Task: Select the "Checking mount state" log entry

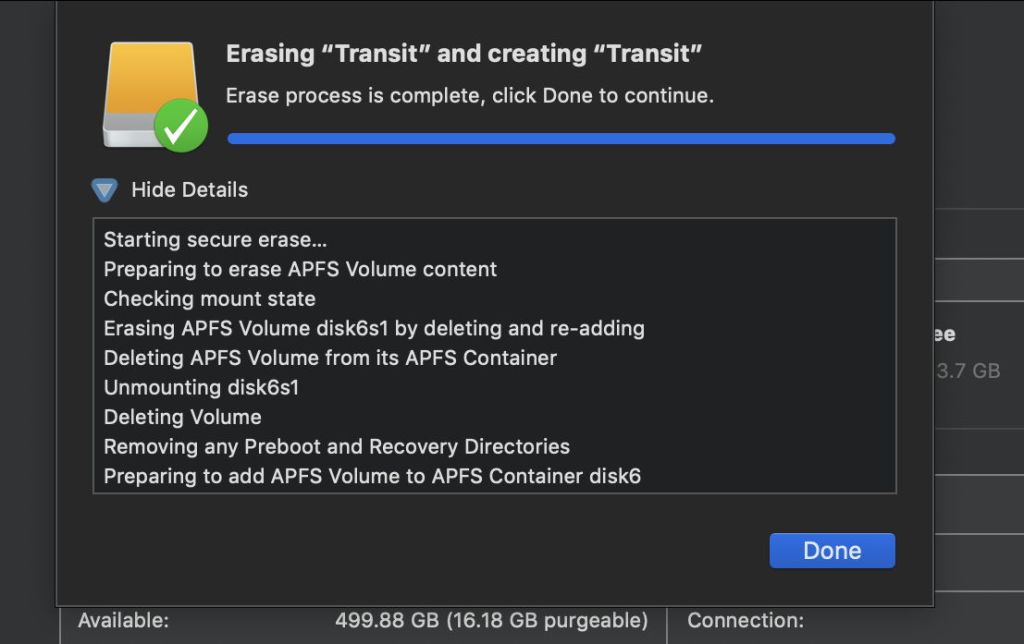Action: 209,299
